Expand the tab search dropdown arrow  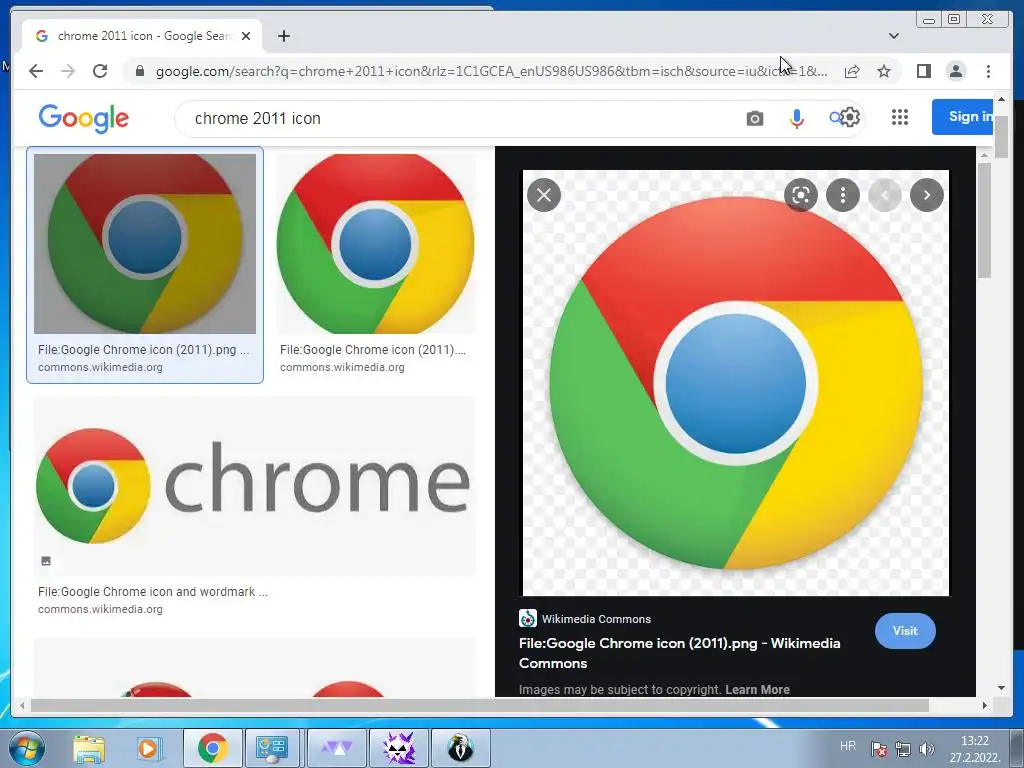pyautogui.click(x=893, y=36)
